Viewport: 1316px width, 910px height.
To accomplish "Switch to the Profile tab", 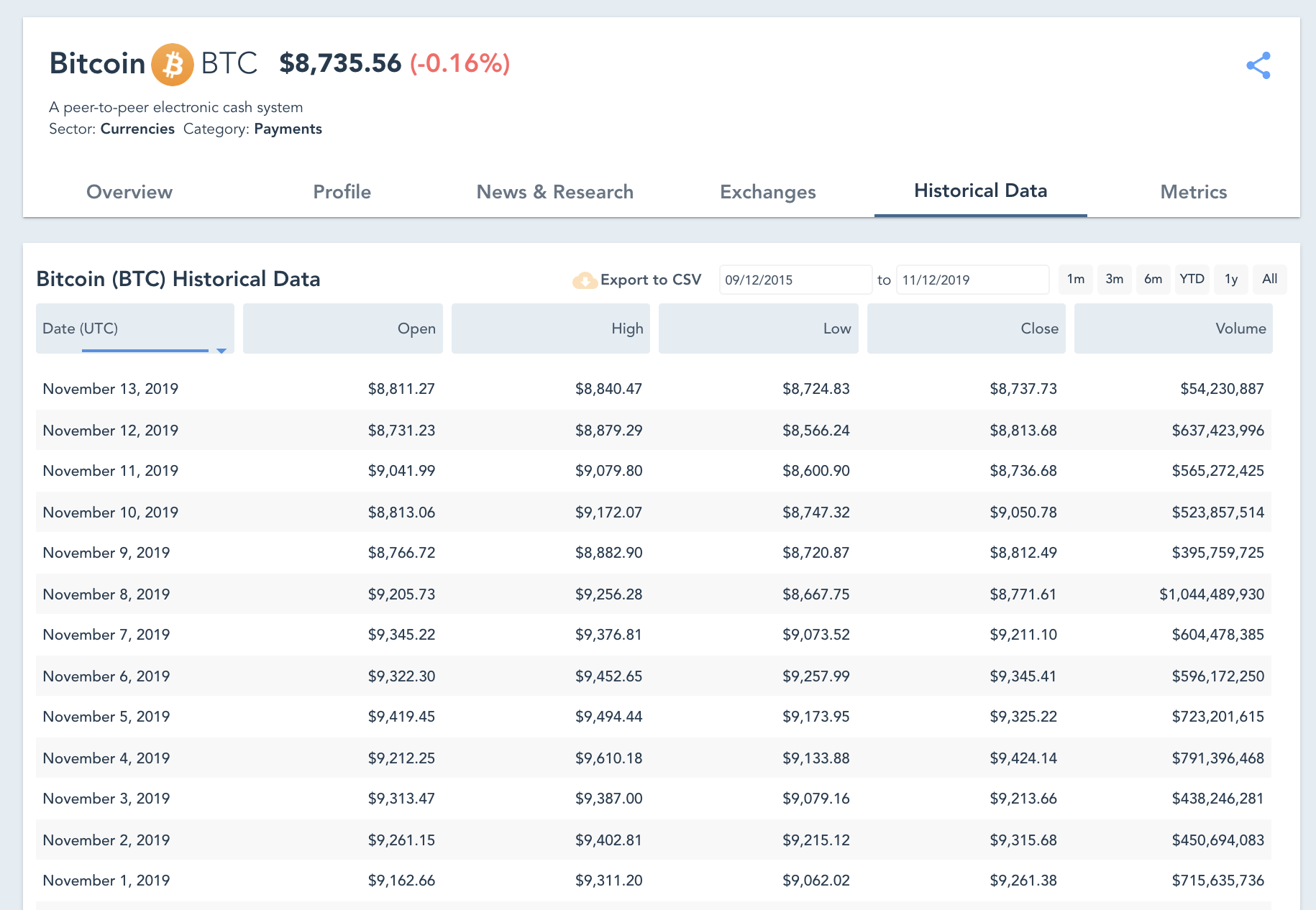I will (342, 192).
